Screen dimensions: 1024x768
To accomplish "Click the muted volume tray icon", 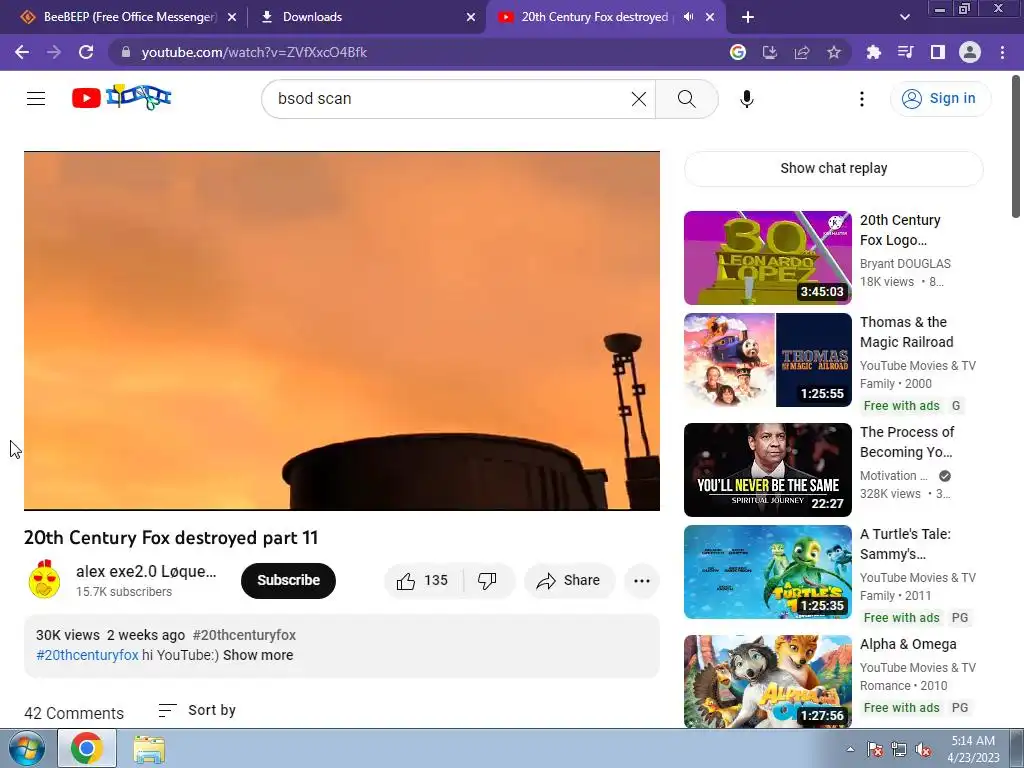I will [x=923, y=749].
